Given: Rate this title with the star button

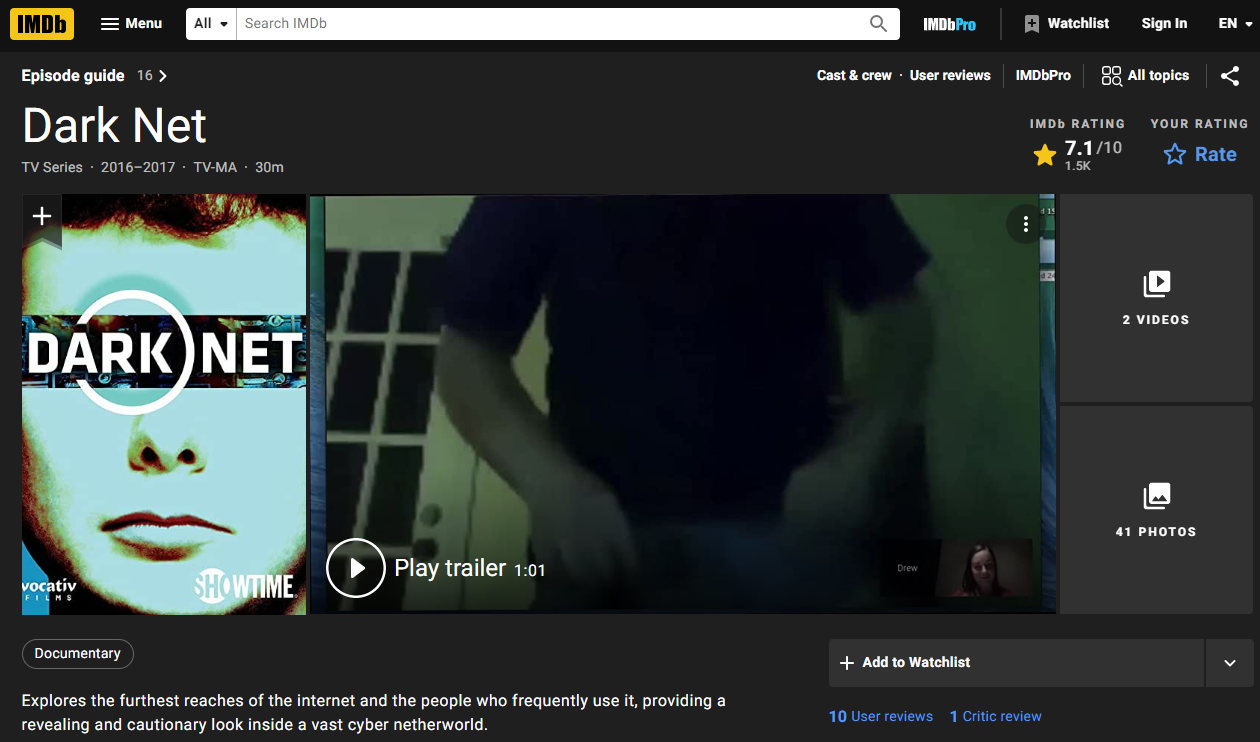Looking at the screenshot, I should tap(1200, 154).
